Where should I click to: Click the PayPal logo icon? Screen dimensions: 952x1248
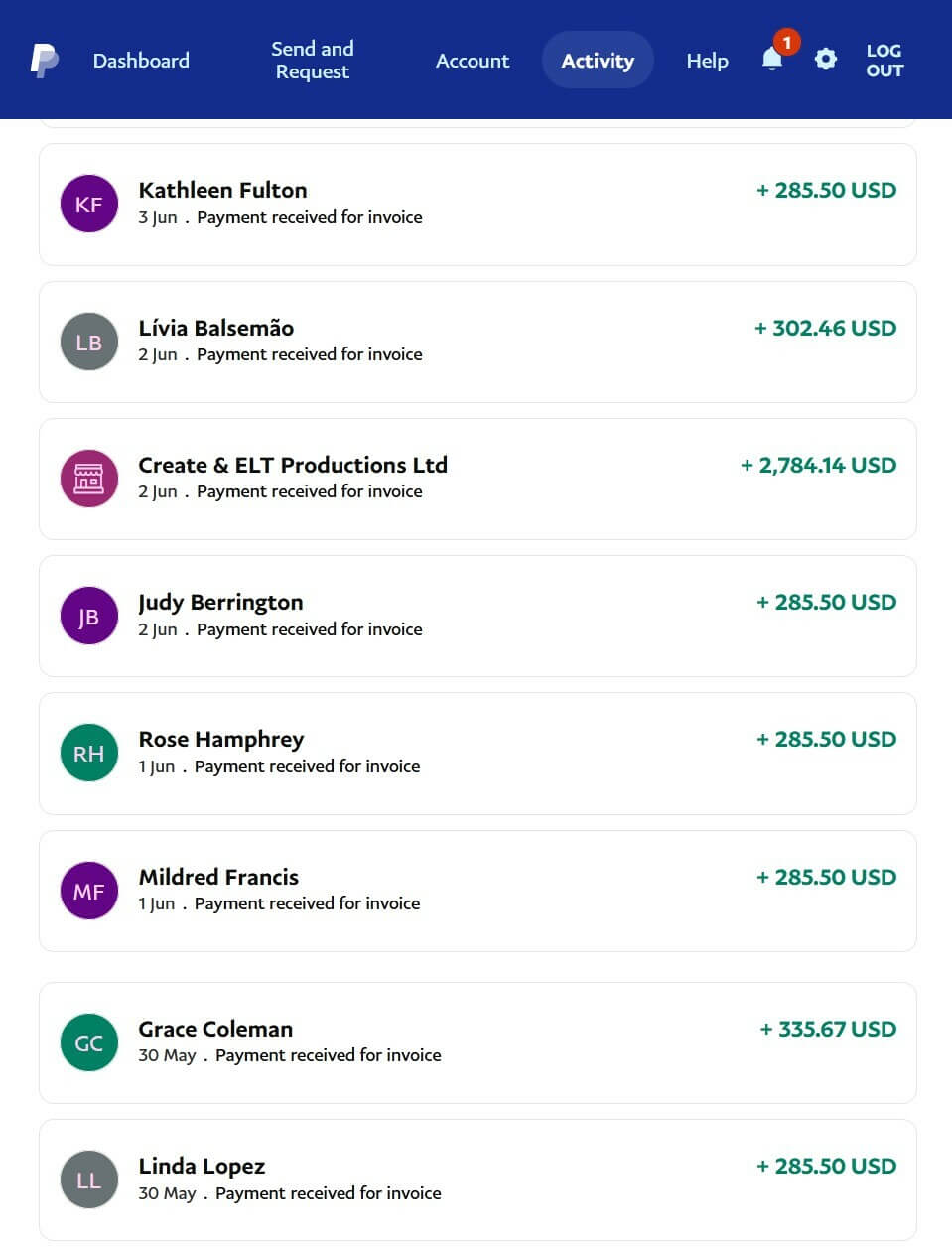pyautogui.click(x=44, y=61)
